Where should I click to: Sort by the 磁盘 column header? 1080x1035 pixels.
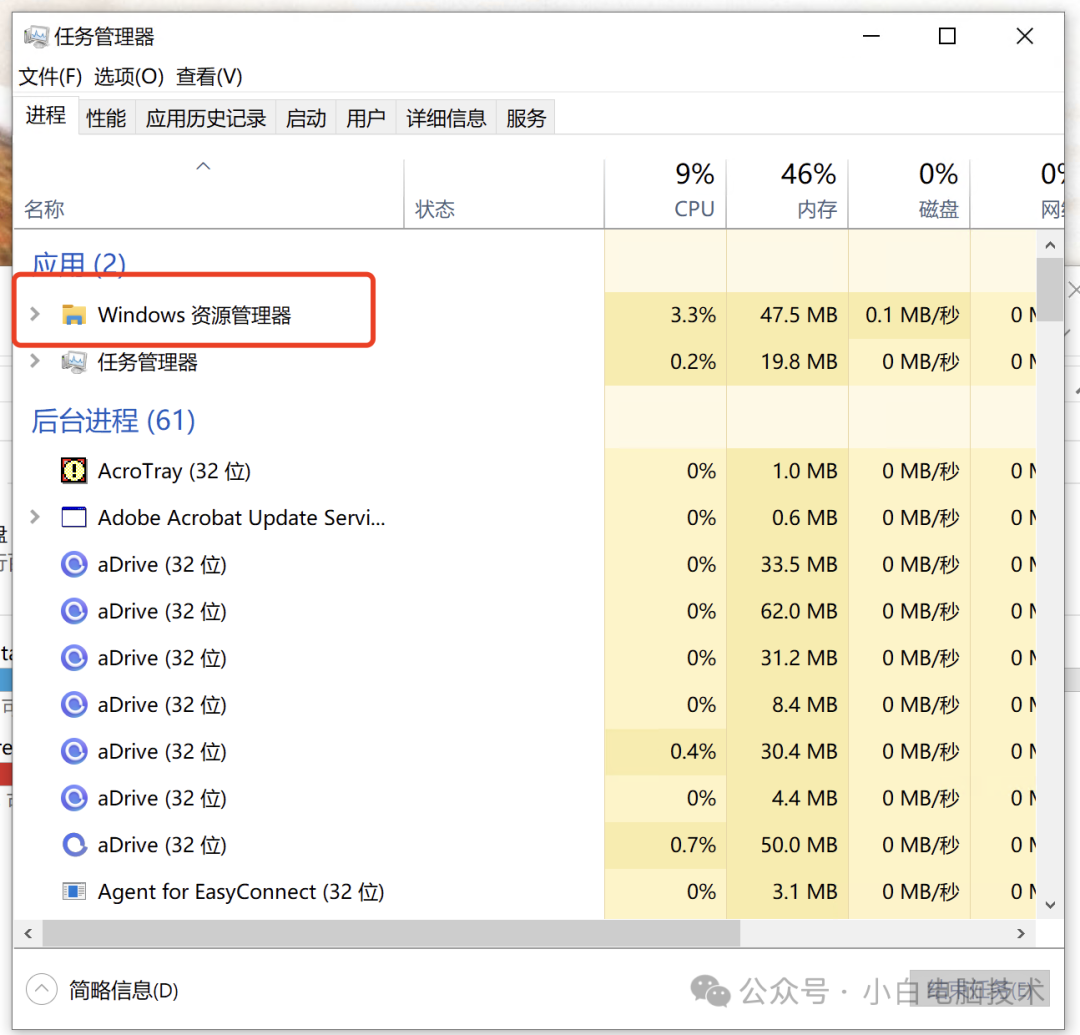(x=908, y=194)
